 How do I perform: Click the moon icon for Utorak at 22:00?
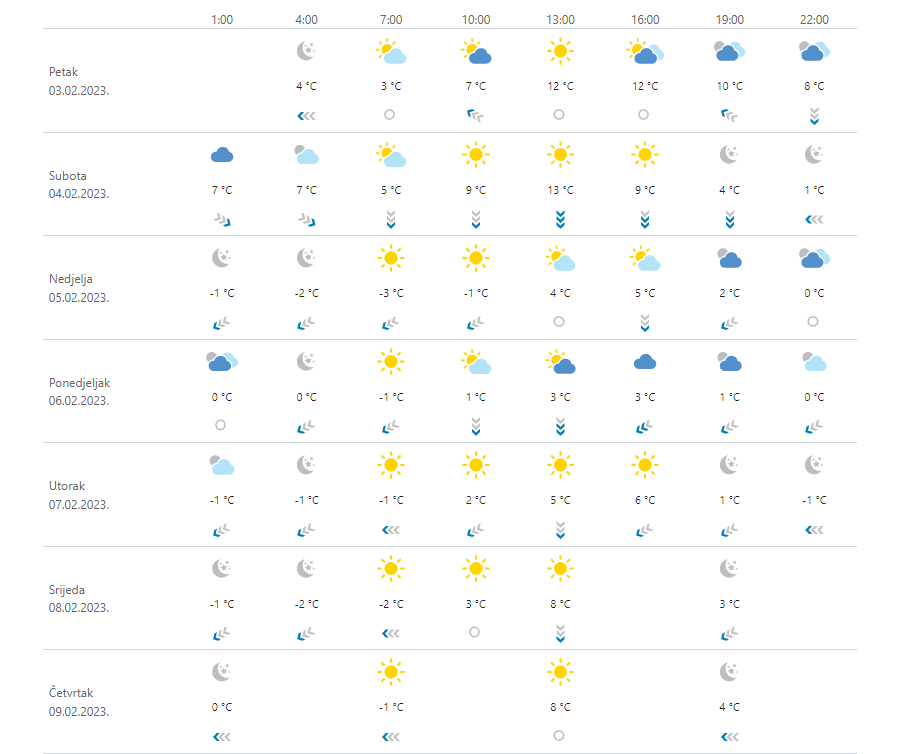click(x=813, y=465)
